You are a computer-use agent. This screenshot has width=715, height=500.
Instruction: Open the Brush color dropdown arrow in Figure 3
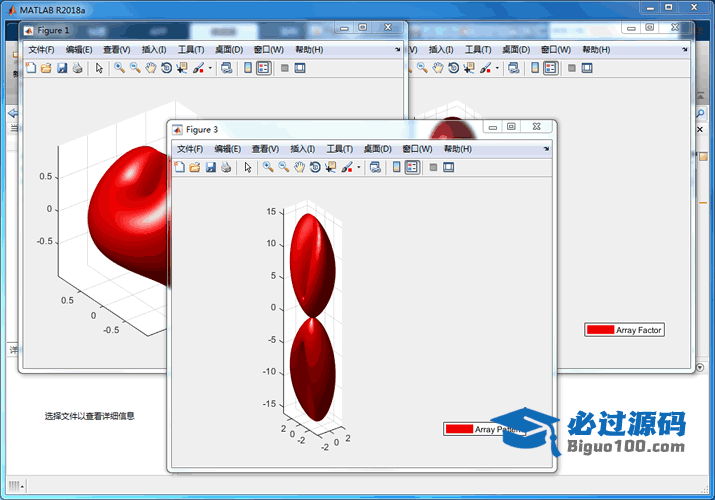click(358, 168)
